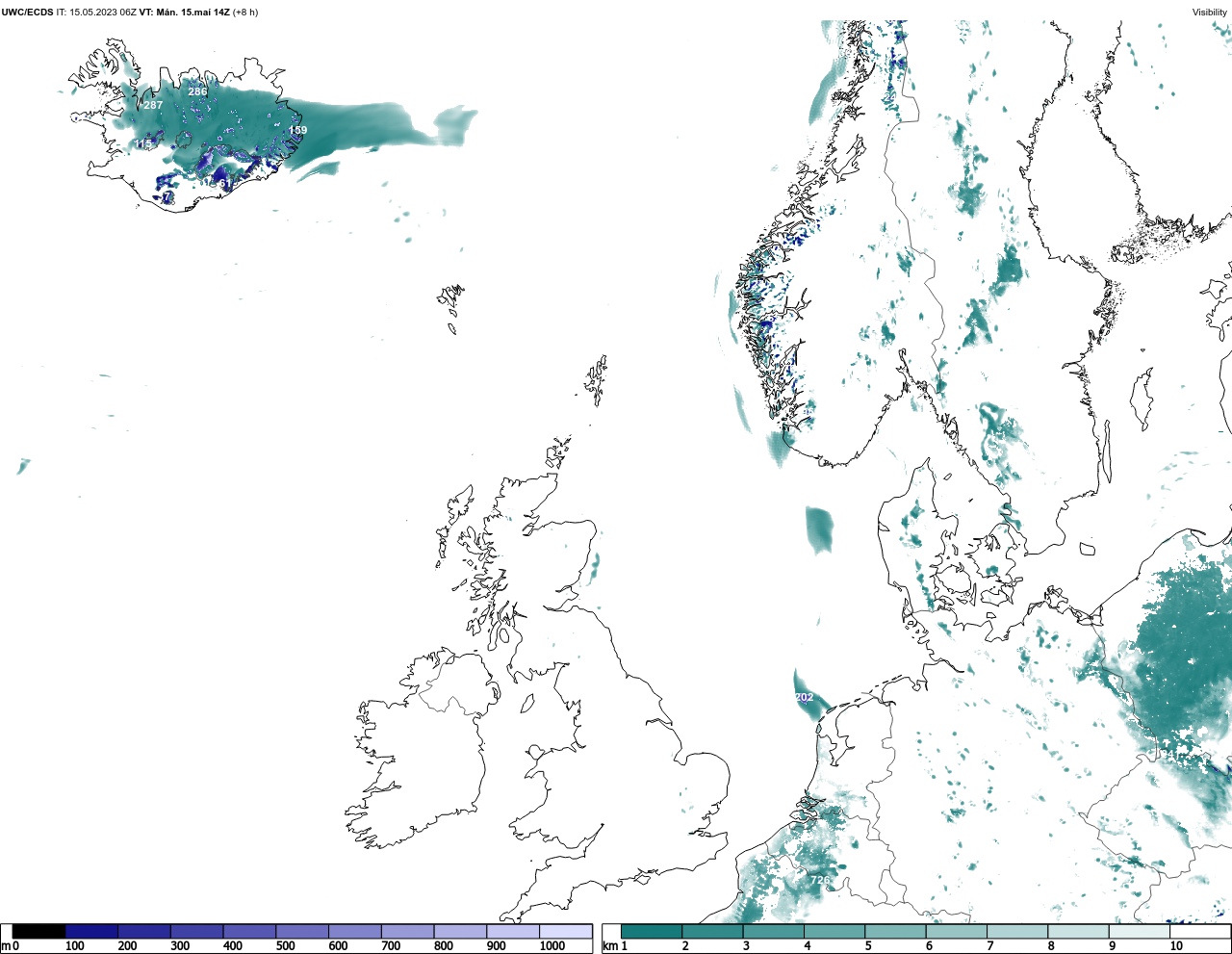The height and width of the screenshot is (954, 1232).
Task: Click the '202' value off the Dutch coast
Action: (804, 697)
